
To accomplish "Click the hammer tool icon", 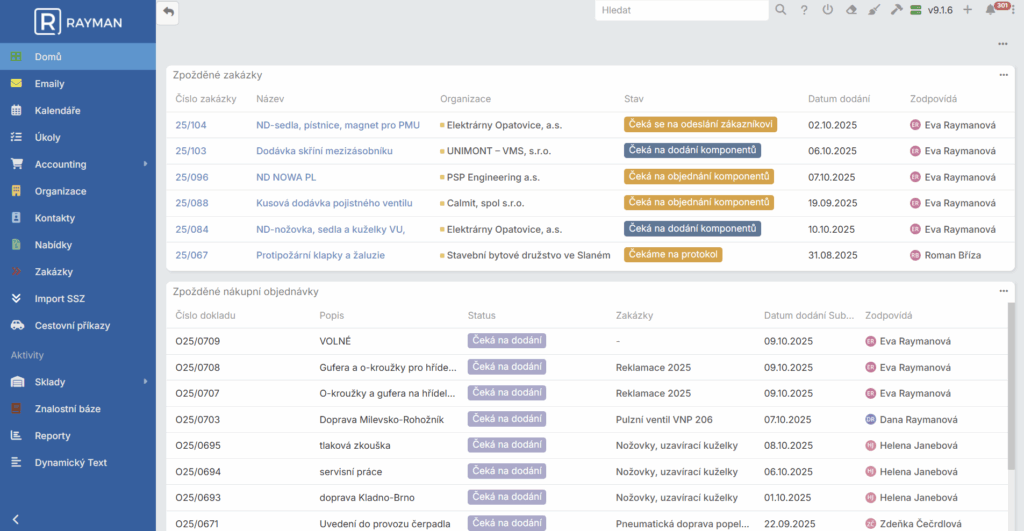I will 896,10.
